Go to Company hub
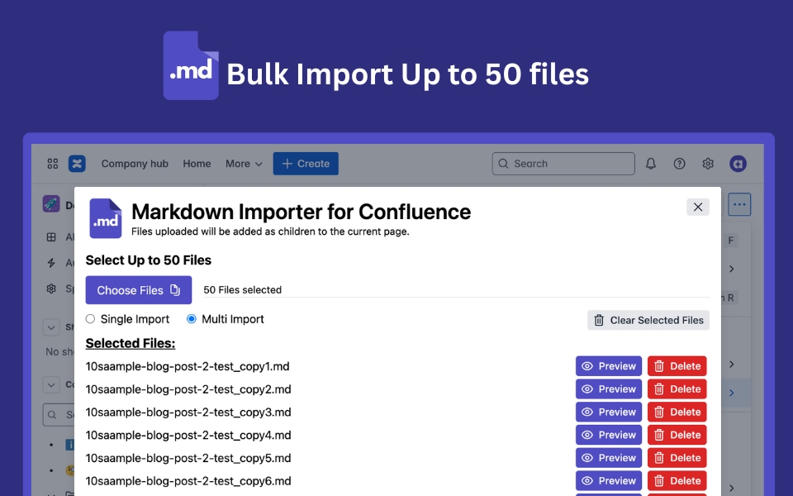This screenshot has height=496, width=793. (135, 163)
